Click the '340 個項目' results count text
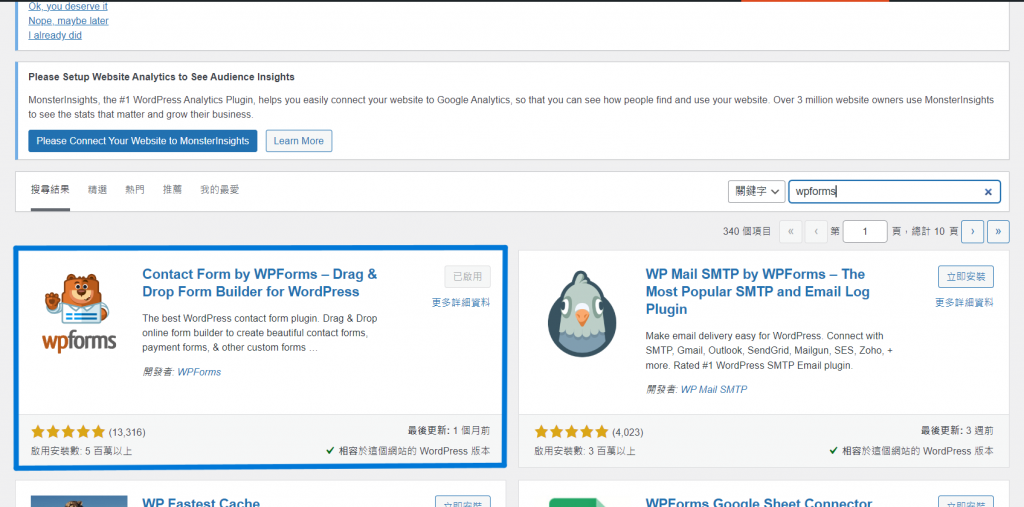1024x507 pixels. point(747,231)
